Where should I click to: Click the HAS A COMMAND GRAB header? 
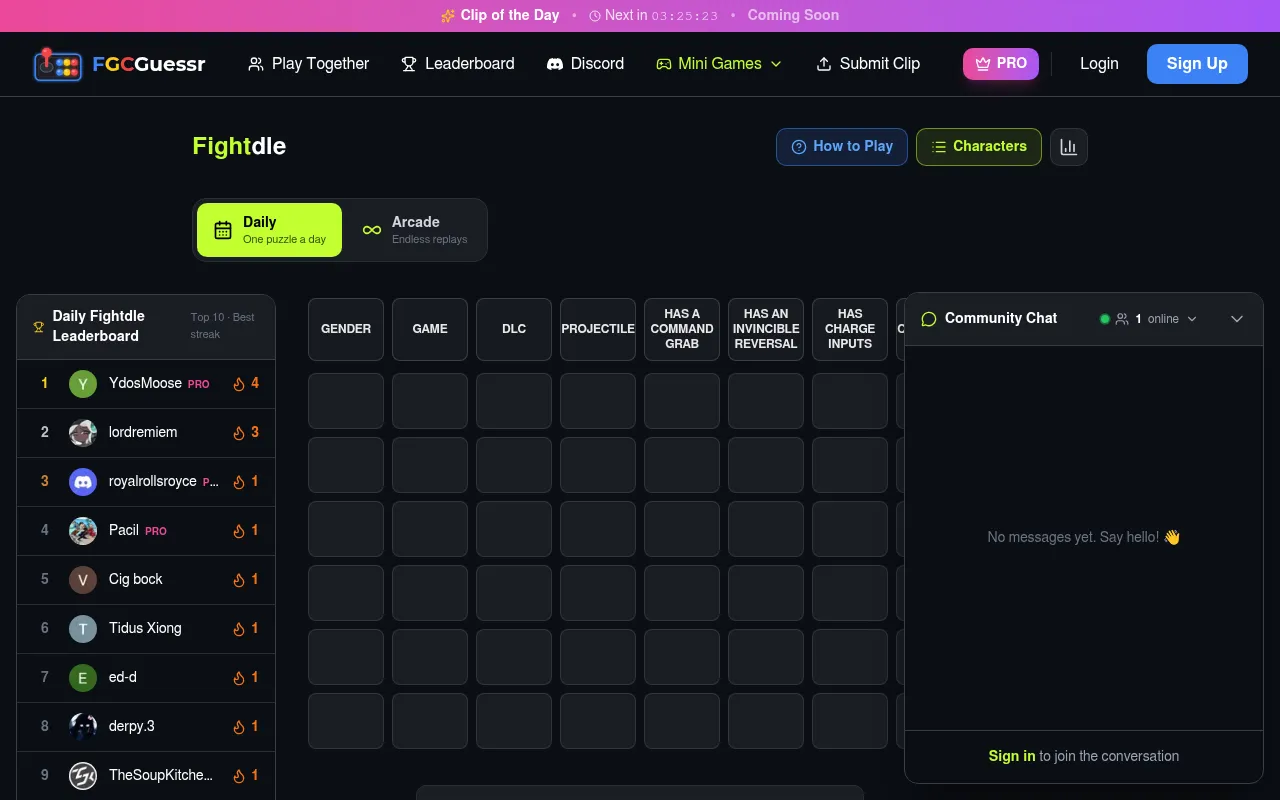682,329
